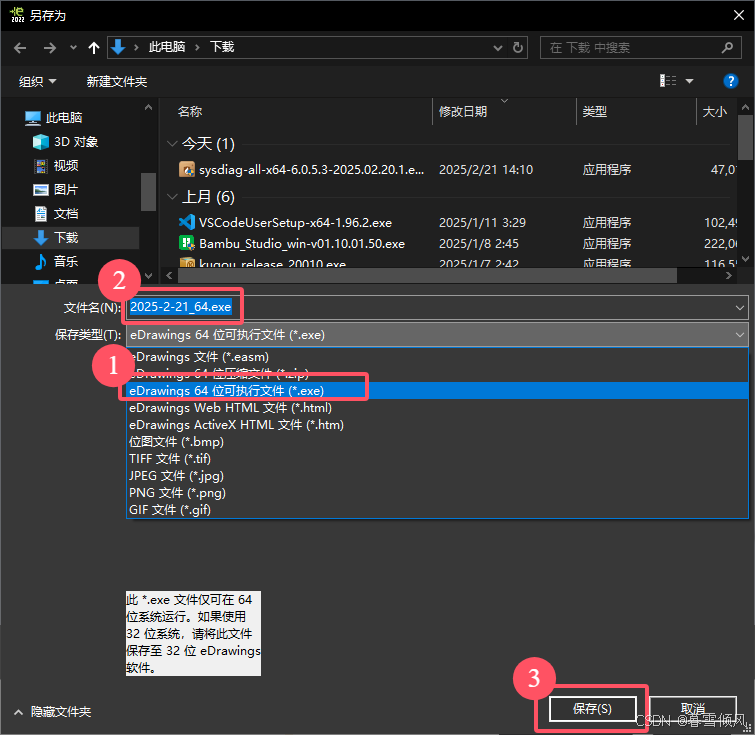
Task: Click the blue download arrow in address bar
Action: (x=118, y=47)
